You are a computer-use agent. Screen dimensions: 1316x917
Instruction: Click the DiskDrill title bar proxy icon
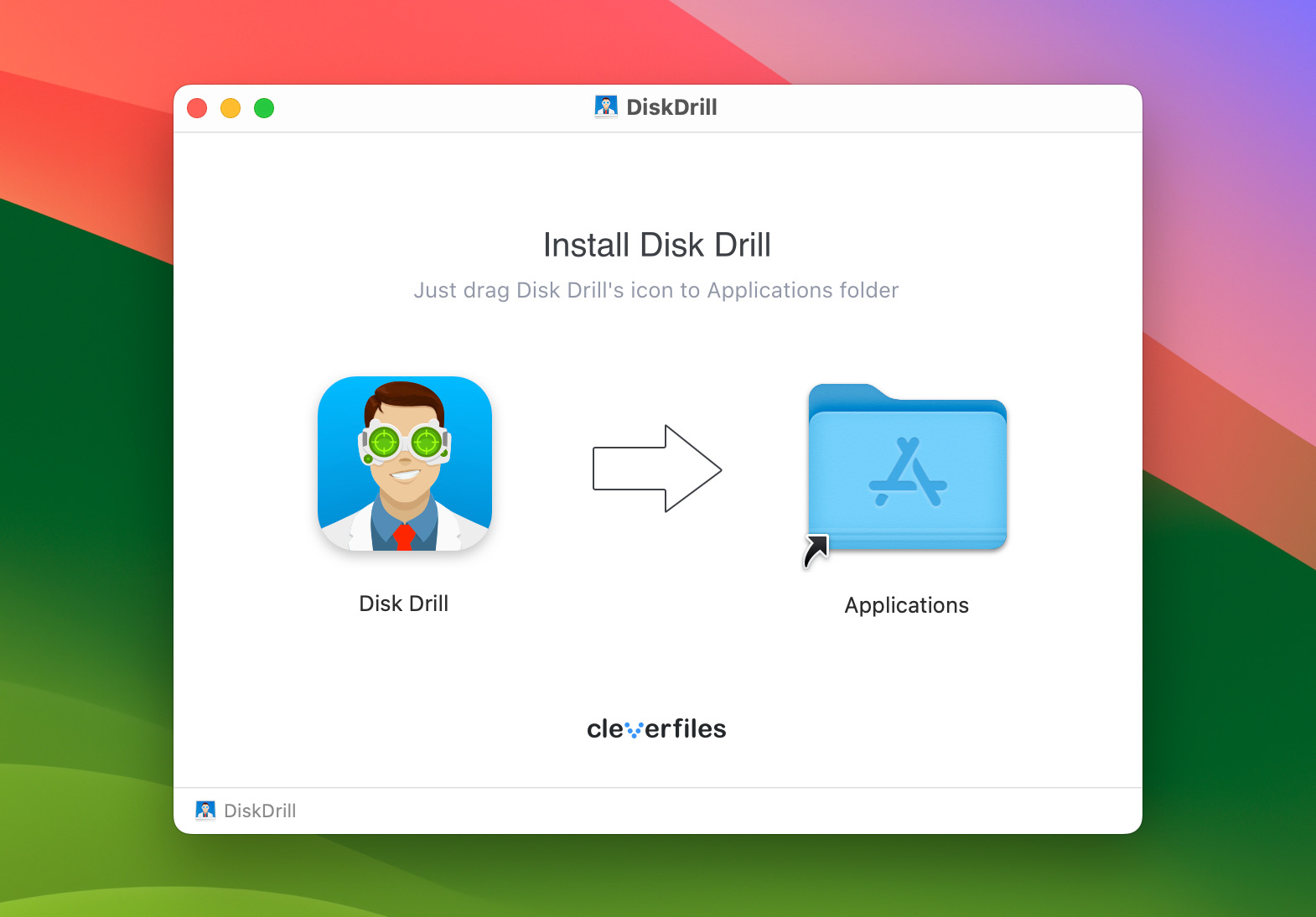(x=606, y=106)
